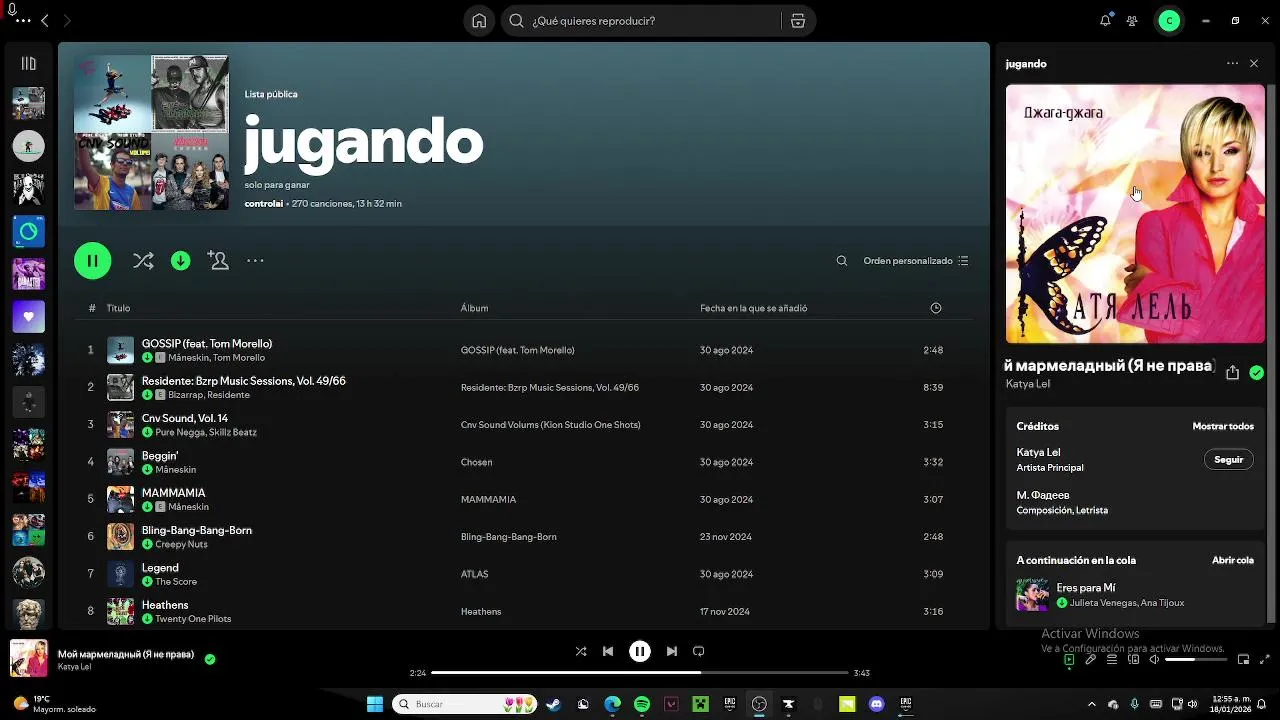Enter full screen player icon
Image resolution: width=1280 pixels, height=720 pixels.
point(1265,660)
